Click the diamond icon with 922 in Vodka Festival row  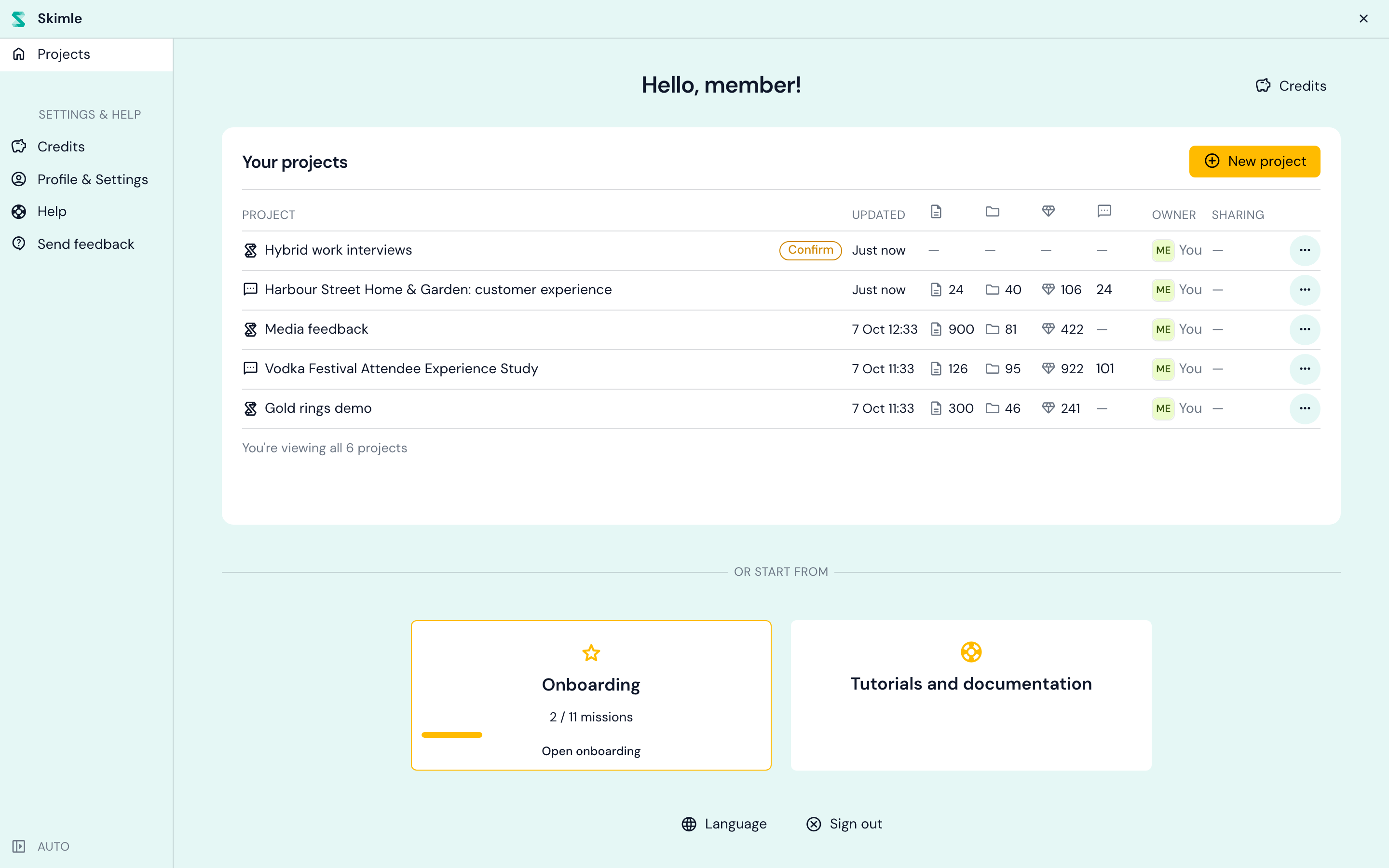point(1048,368)
